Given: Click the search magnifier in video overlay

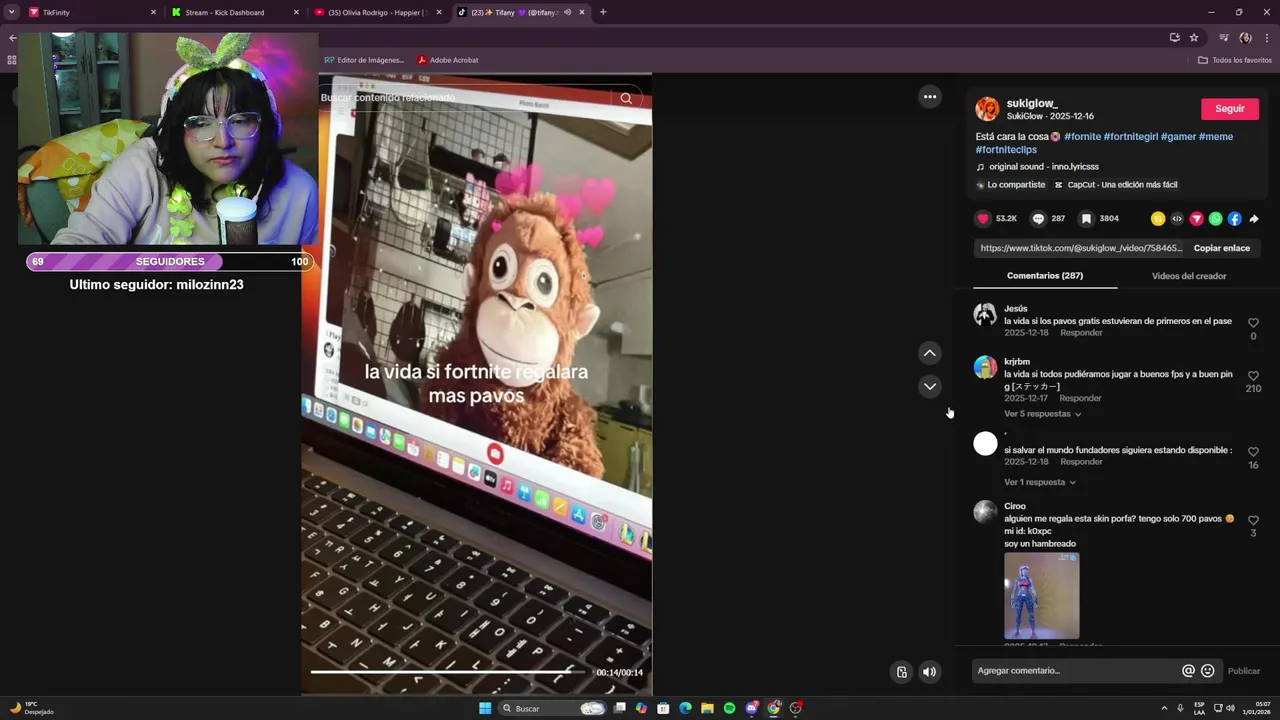Looking at the screenshot, I should pyautogui.click(x=626, y=98).
